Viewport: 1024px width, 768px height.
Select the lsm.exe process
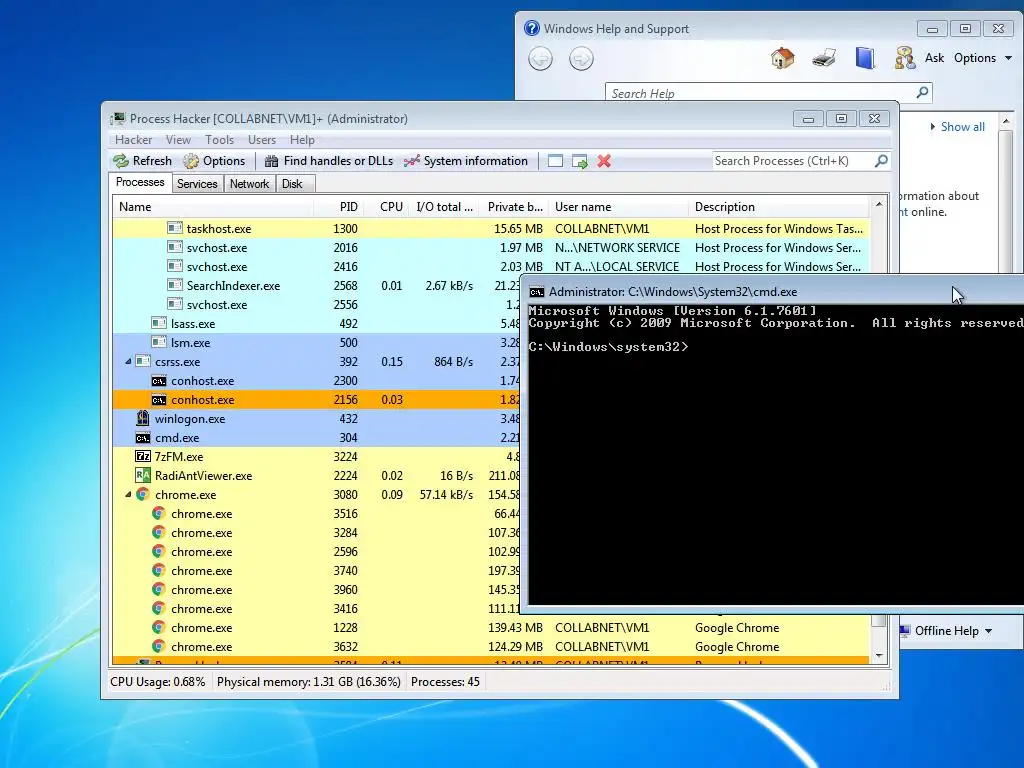click(x=316, y=342)
